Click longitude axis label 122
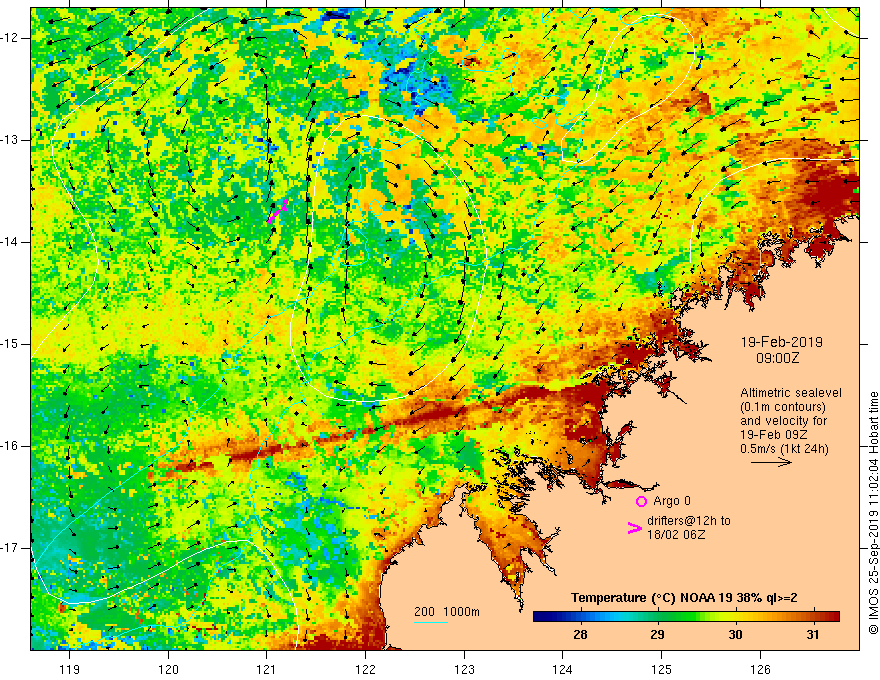 pyautogui.click(x=365, y=669)
